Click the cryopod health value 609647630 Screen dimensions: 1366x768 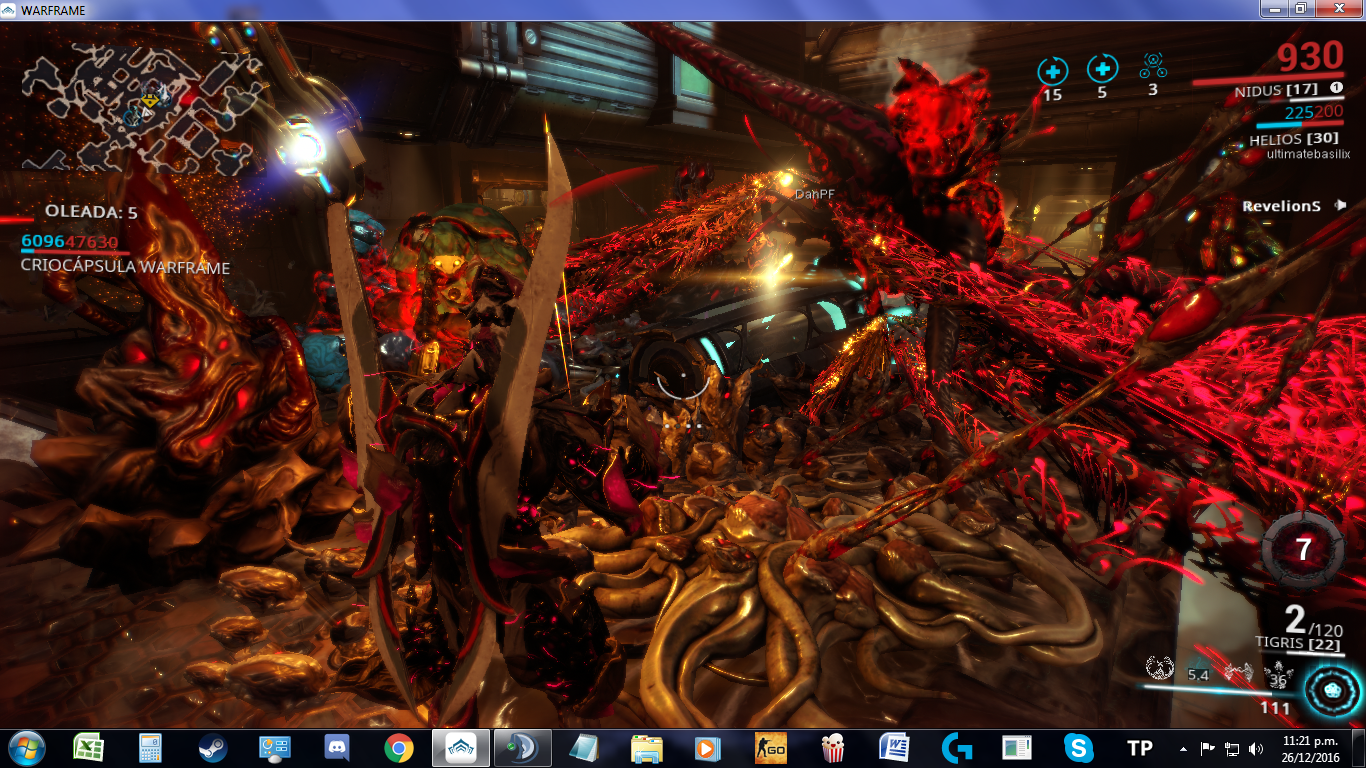point(69,242)
